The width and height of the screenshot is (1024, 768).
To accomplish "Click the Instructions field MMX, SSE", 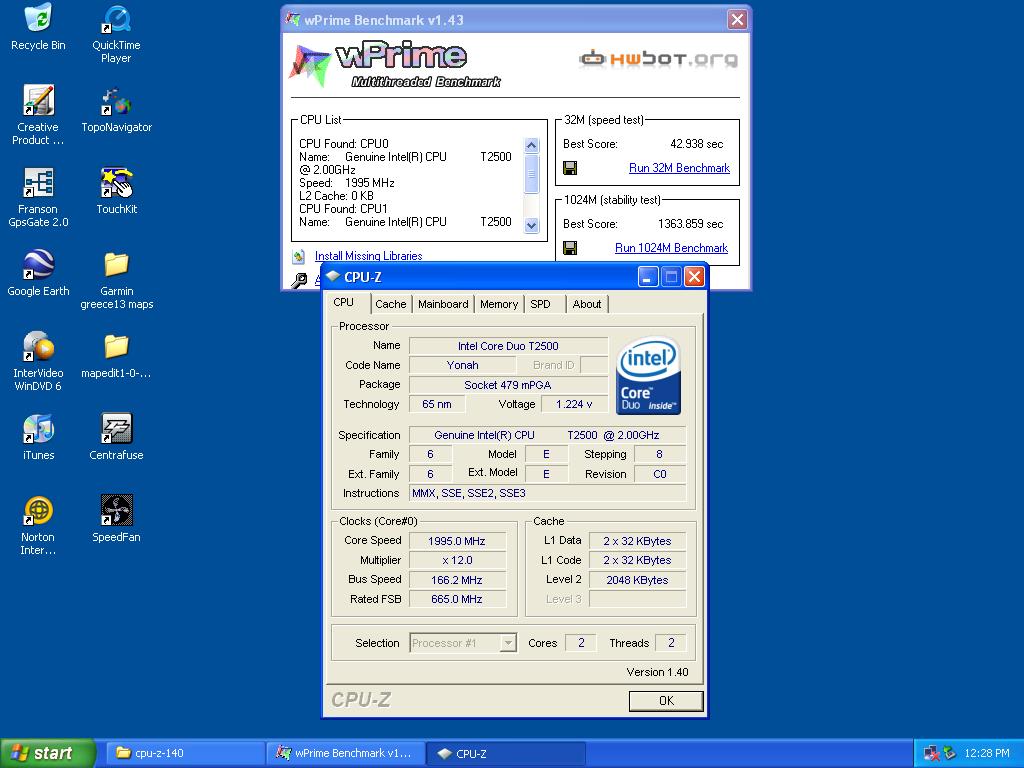I will [x=547, y=493].
